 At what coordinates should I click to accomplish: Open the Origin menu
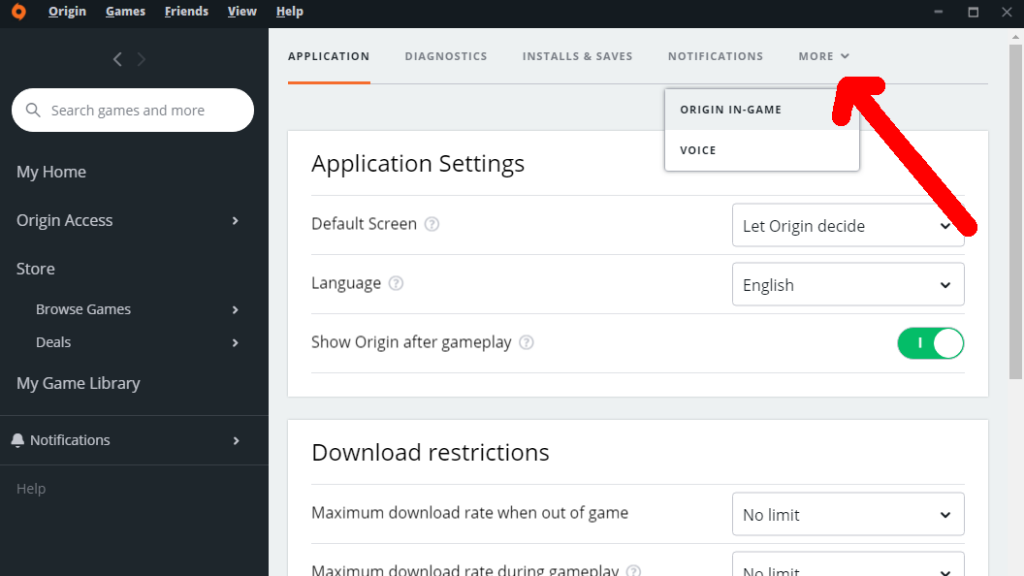coord(67,12)
